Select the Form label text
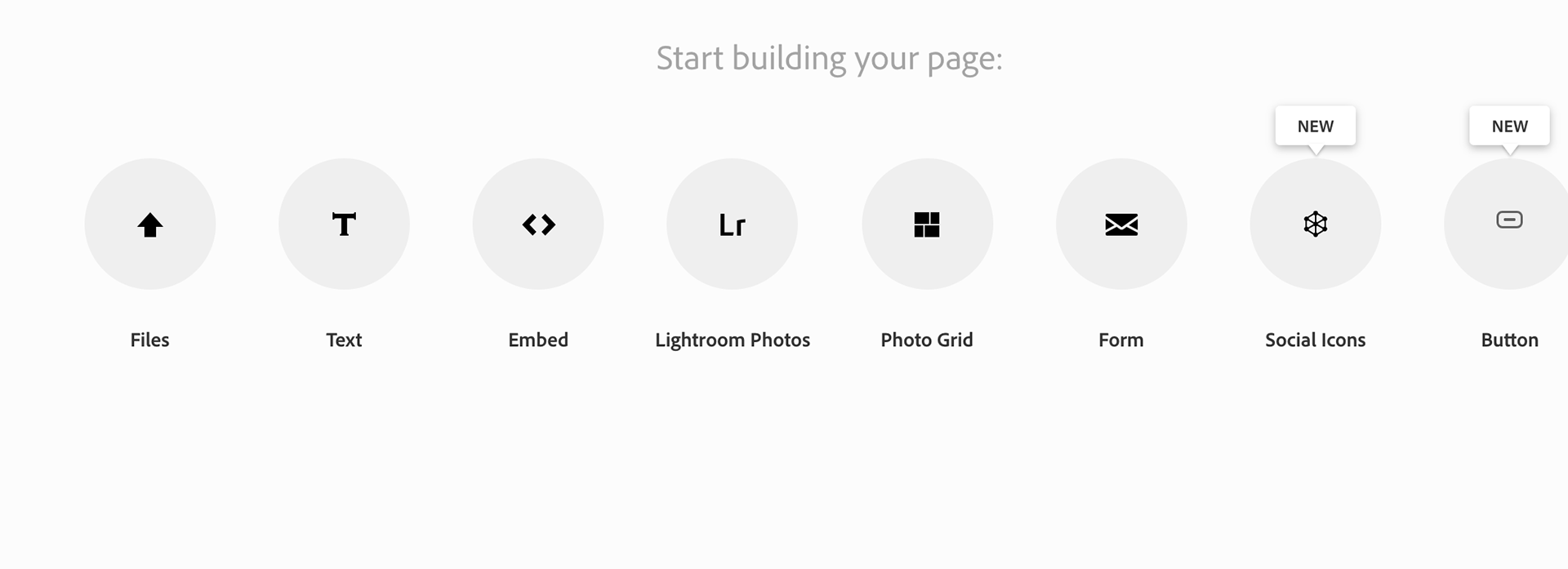The width and height of the screenshot is (1568, 569). pyautogui.click(x=1120, y=340)
